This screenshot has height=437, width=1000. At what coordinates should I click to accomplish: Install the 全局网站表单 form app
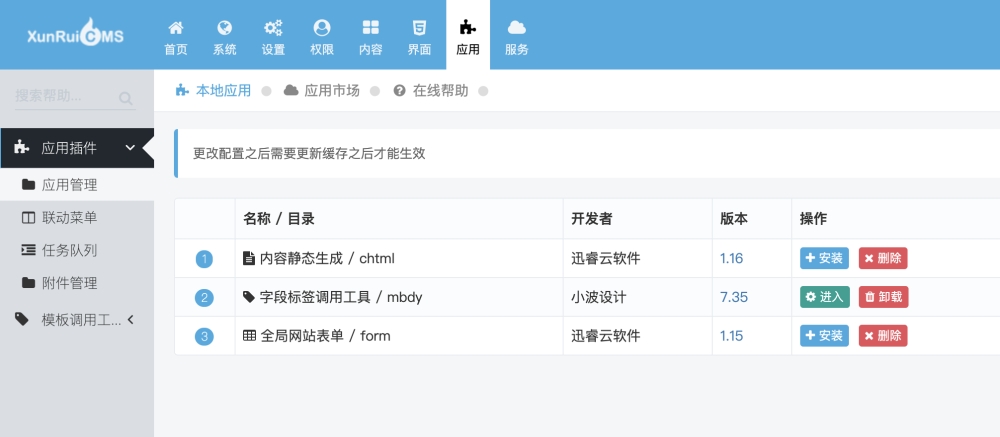coord(825,336)
